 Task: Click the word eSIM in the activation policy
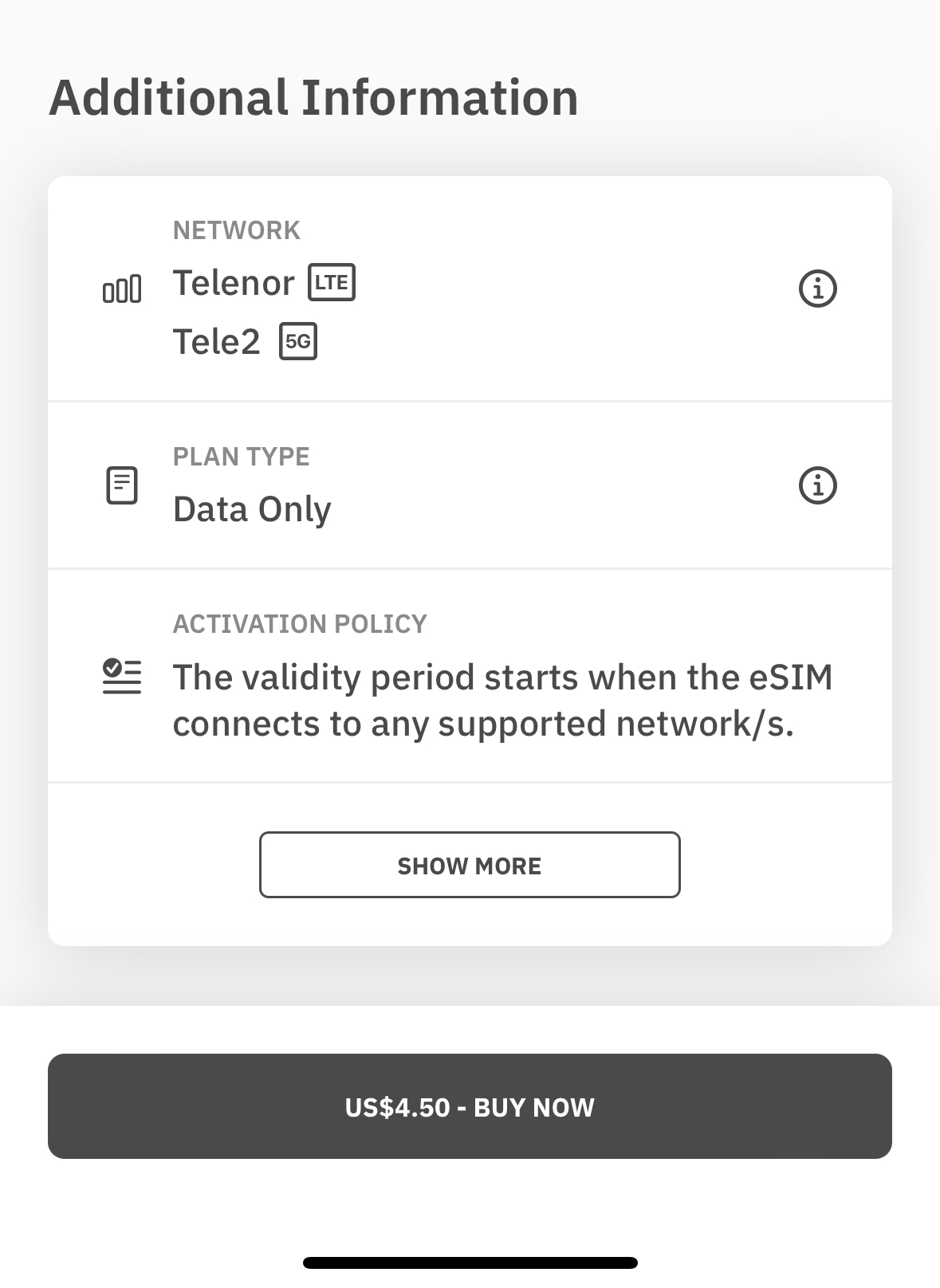[791, 677]
